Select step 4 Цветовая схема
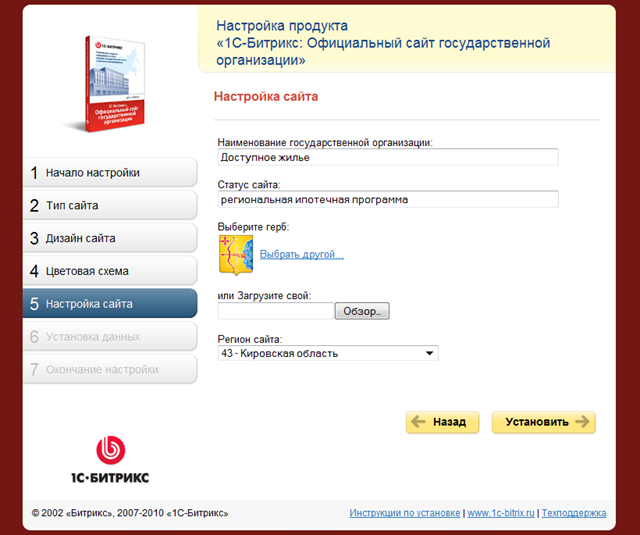 pos(110,271)
